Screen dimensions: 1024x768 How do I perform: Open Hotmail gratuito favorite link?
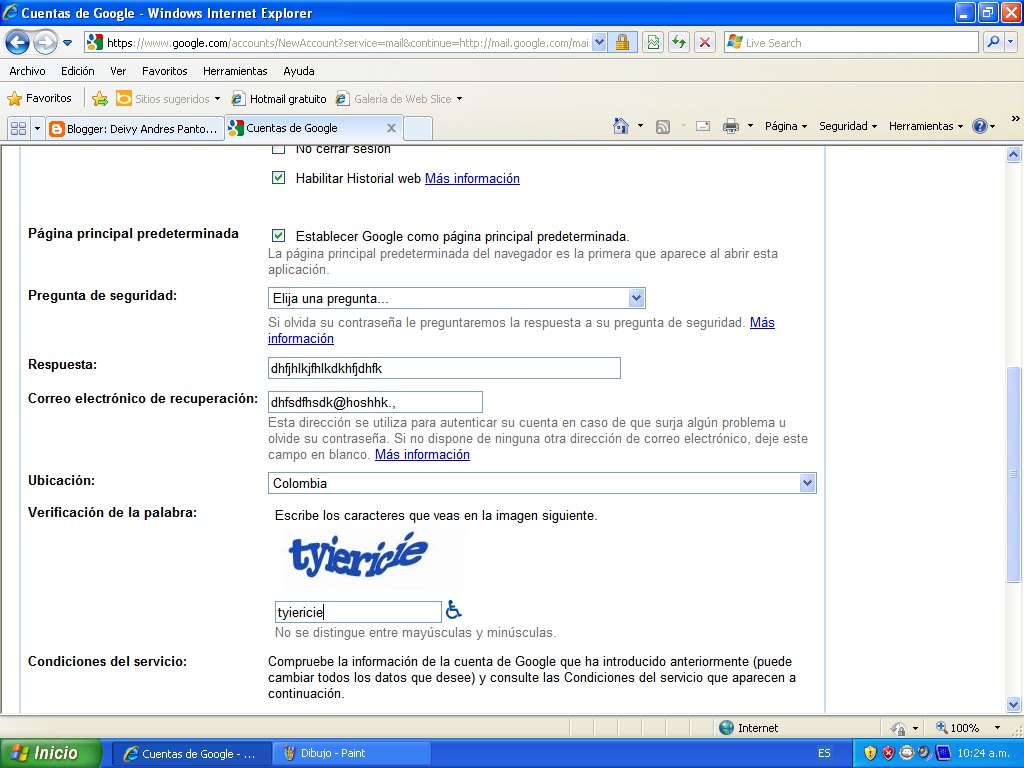[280, 99]
